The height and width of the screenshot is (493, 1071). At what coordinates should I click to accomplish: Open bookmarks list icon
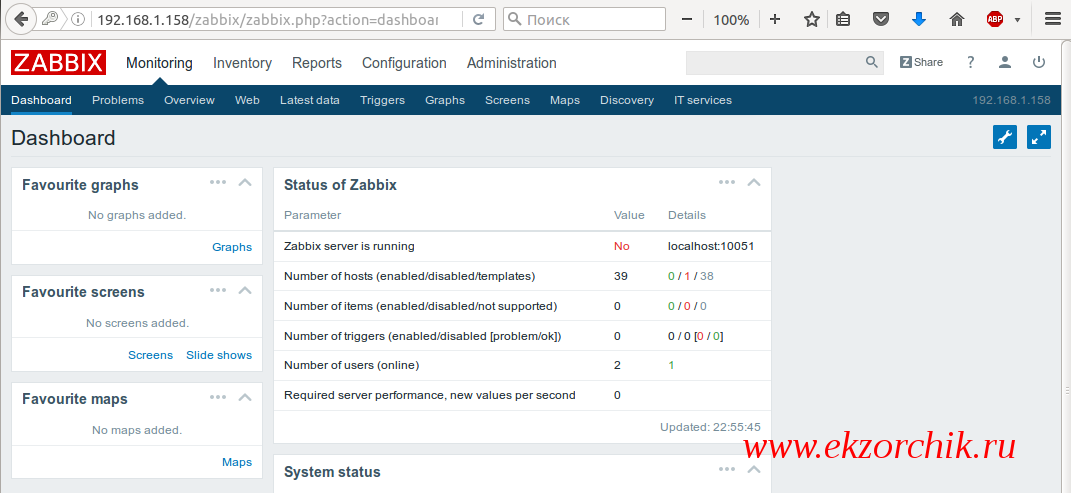(x=844, y=20)
